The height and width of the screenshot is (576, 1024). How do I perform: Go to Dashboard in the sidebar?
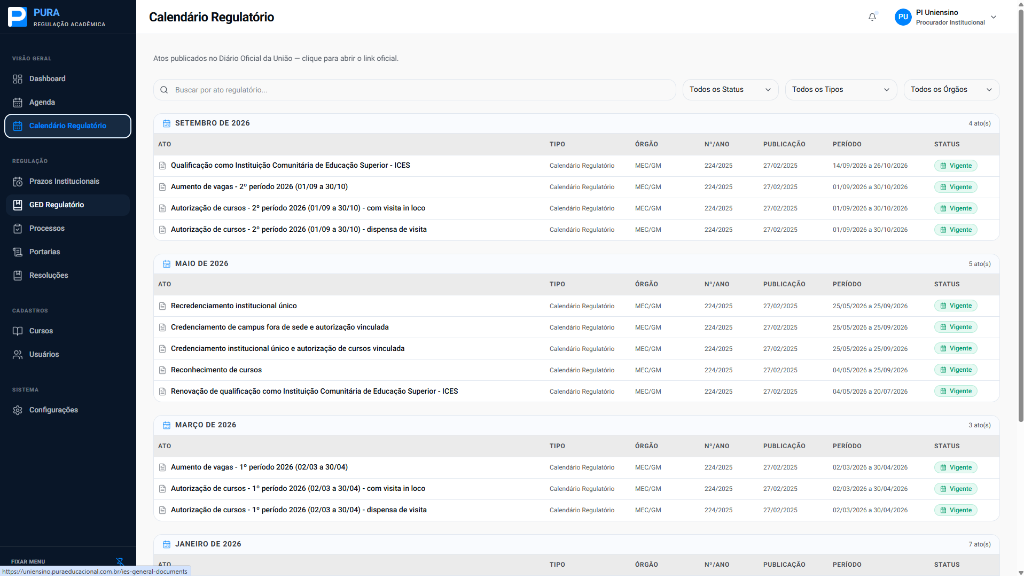coord(68,79)
